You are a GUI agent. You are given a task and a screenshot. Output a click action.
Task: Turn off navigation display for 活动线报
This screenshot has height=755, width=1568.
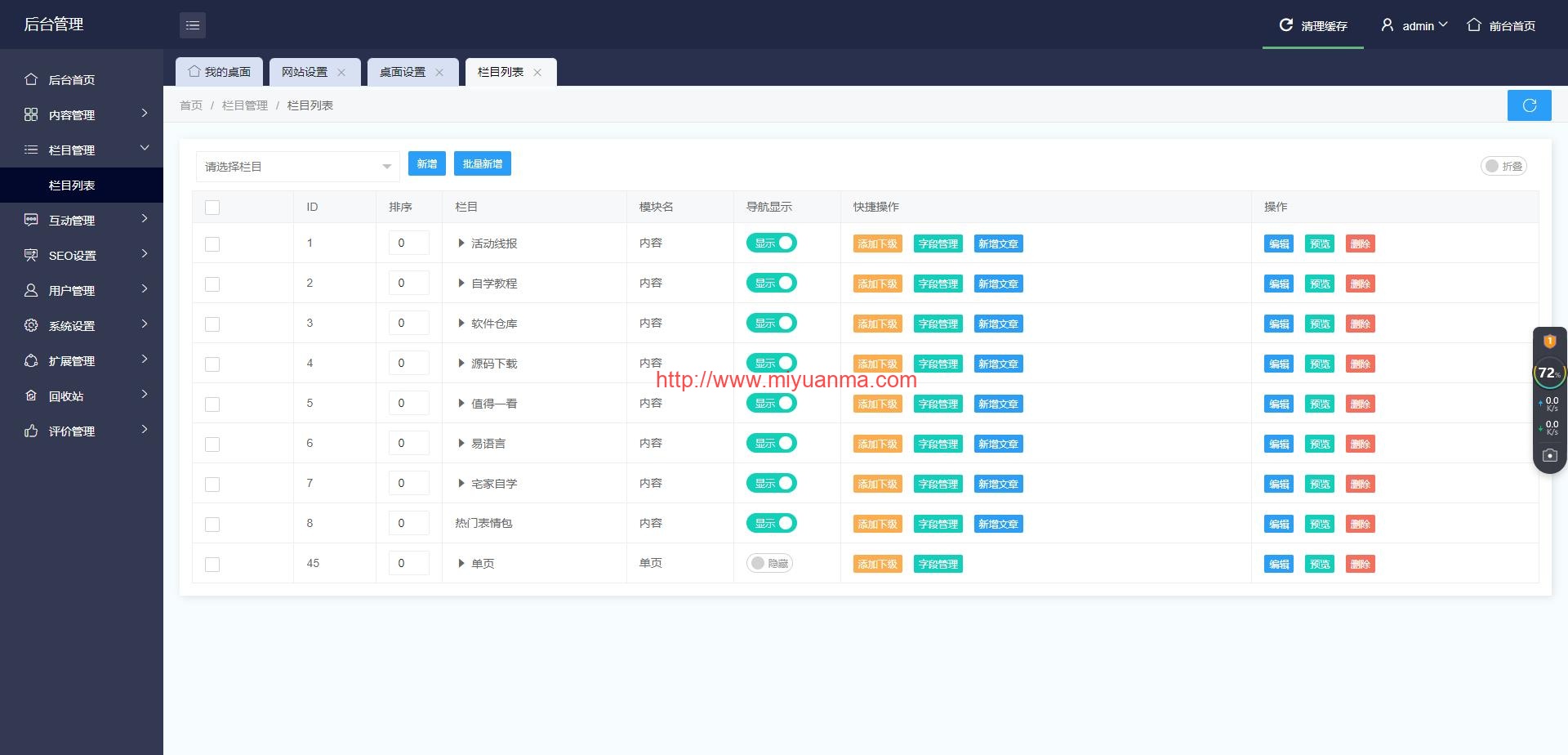pyautogui.click(x=771, y=243)
